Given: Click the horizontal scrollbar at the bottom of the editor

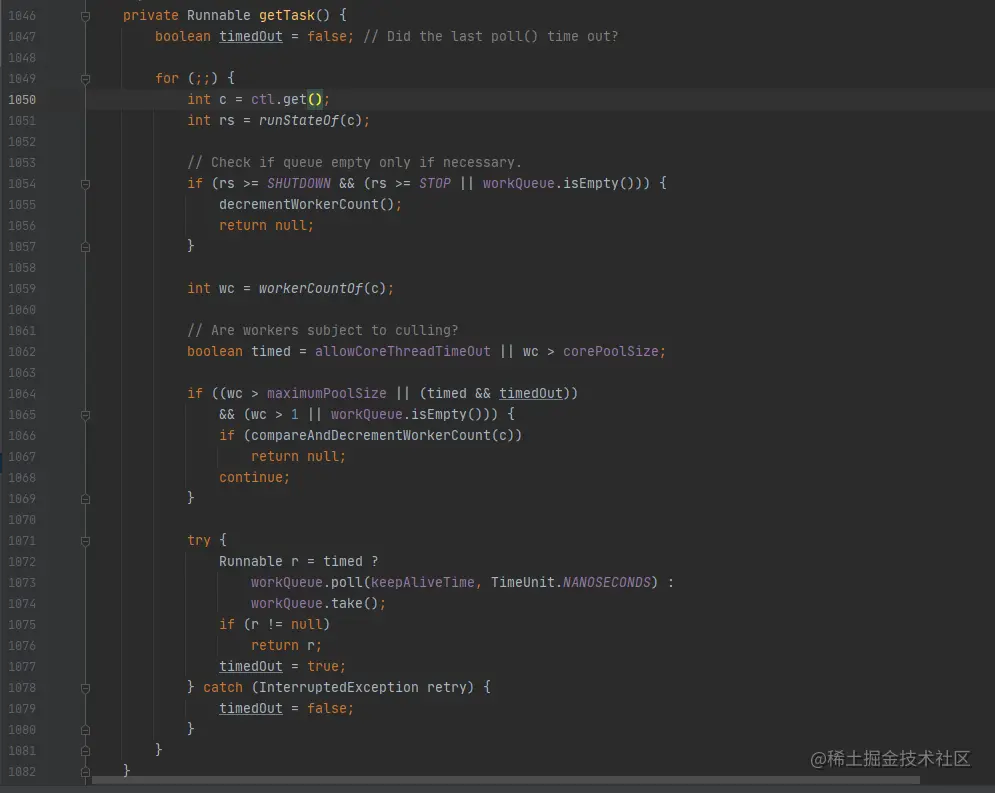Looking at the screenshot, I should pos(506,780).
